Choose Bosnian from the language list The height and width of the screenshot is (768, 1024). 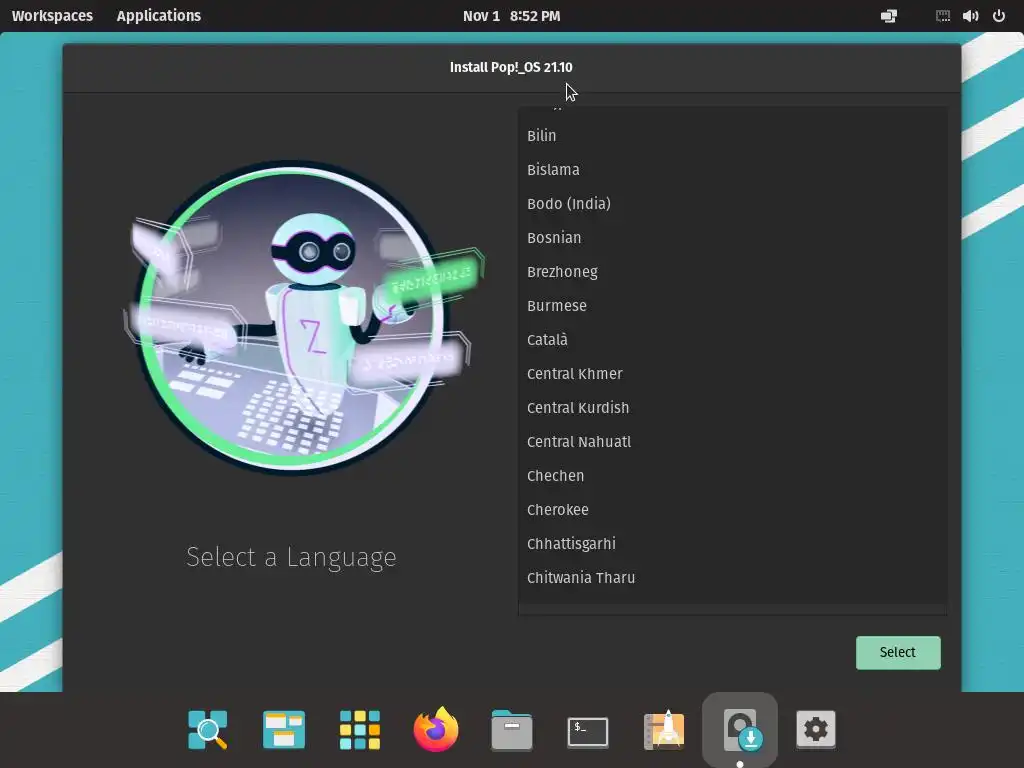[x=733, y=238]
